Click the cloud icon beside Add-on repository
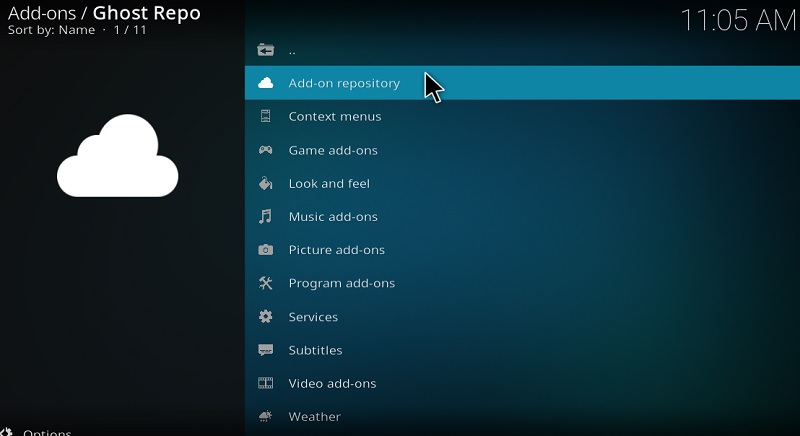The width and height of the screenshot is (800, 436). (x=265, y=83)
